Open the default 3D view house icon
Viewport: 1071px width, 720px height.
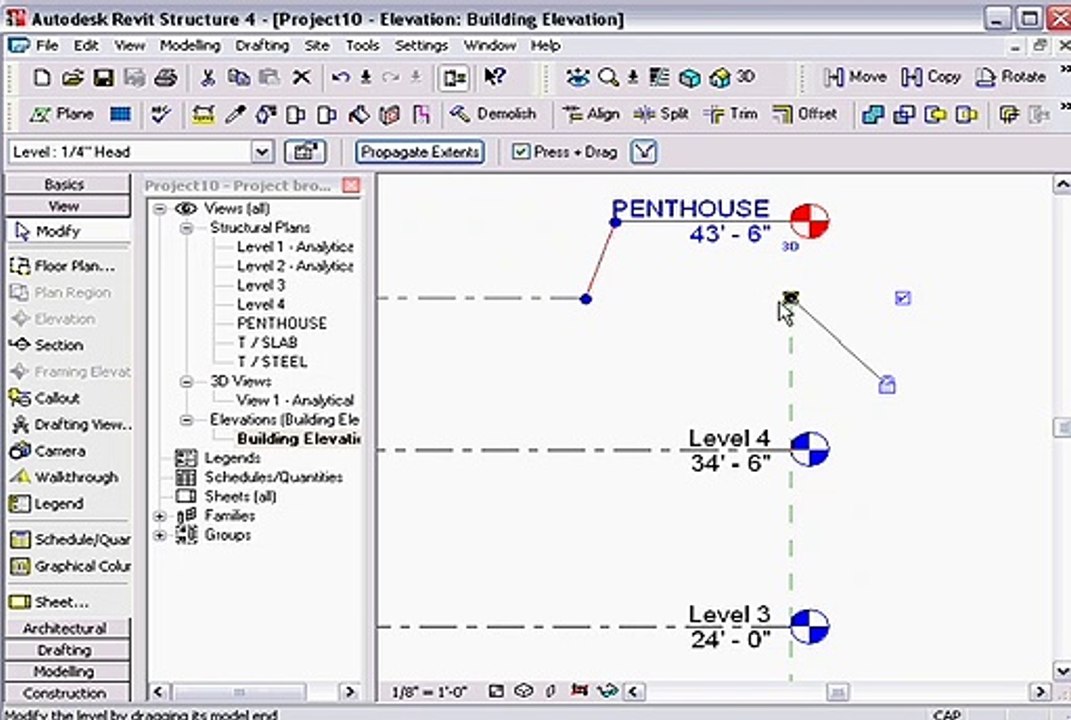[x=719, y=78]
